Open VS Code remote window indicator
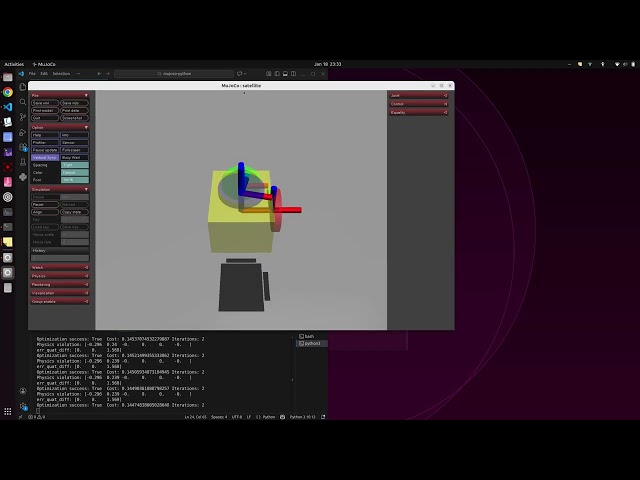This screenshot has width=640, height=480. tap(20, 417)
